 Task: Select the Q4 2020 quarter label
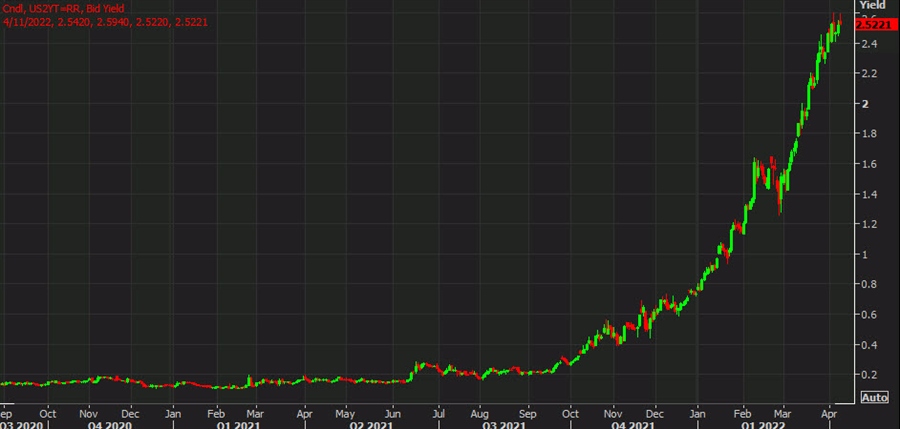[x=110, y=424]
